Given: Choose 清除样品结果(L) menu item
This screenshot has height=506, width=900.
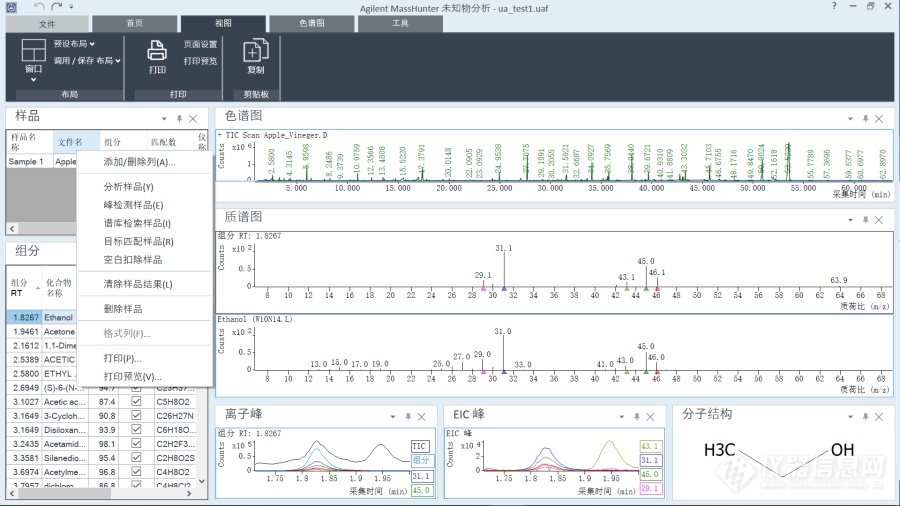Looking at the screenshot, I should point(145,284).
